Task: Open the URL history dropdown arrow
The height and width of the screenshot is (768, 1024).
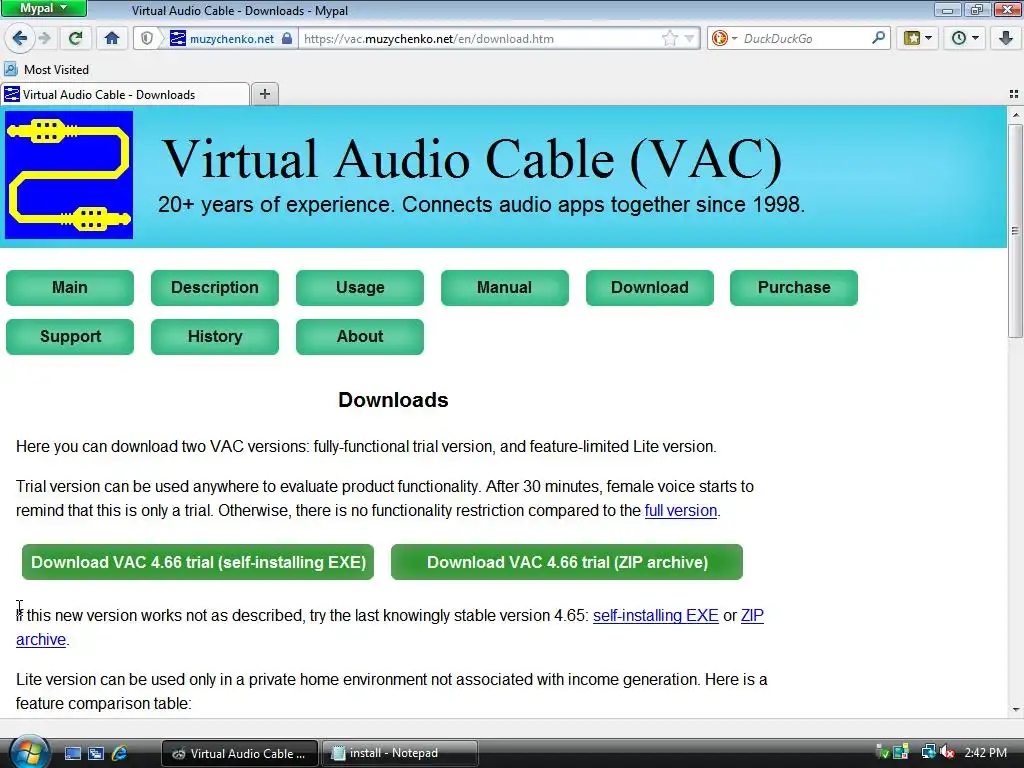Action: (x=690, y=39)
